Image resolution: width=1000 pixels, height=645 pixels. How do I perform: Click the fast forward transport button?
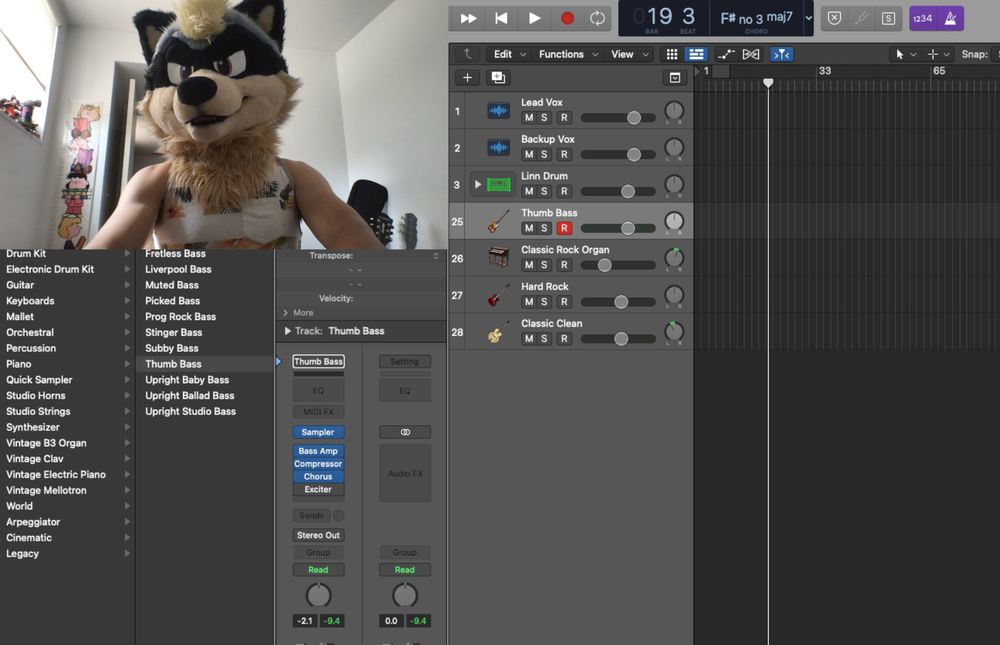click(468, 19)
